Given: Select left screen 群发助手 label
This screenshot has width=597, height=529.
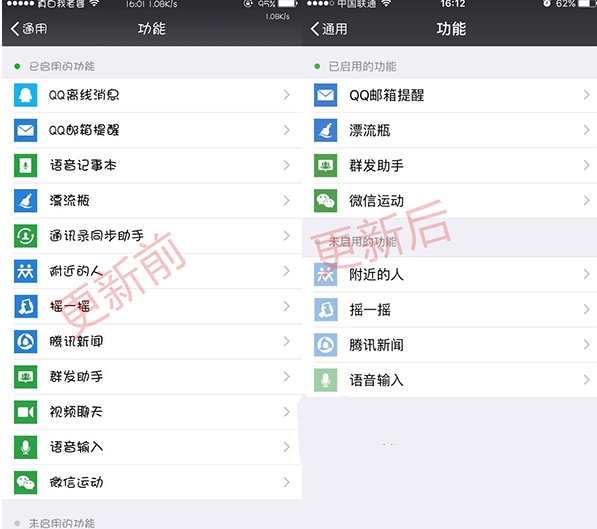Looking at the screenshot, I should (x=76, y=377).
